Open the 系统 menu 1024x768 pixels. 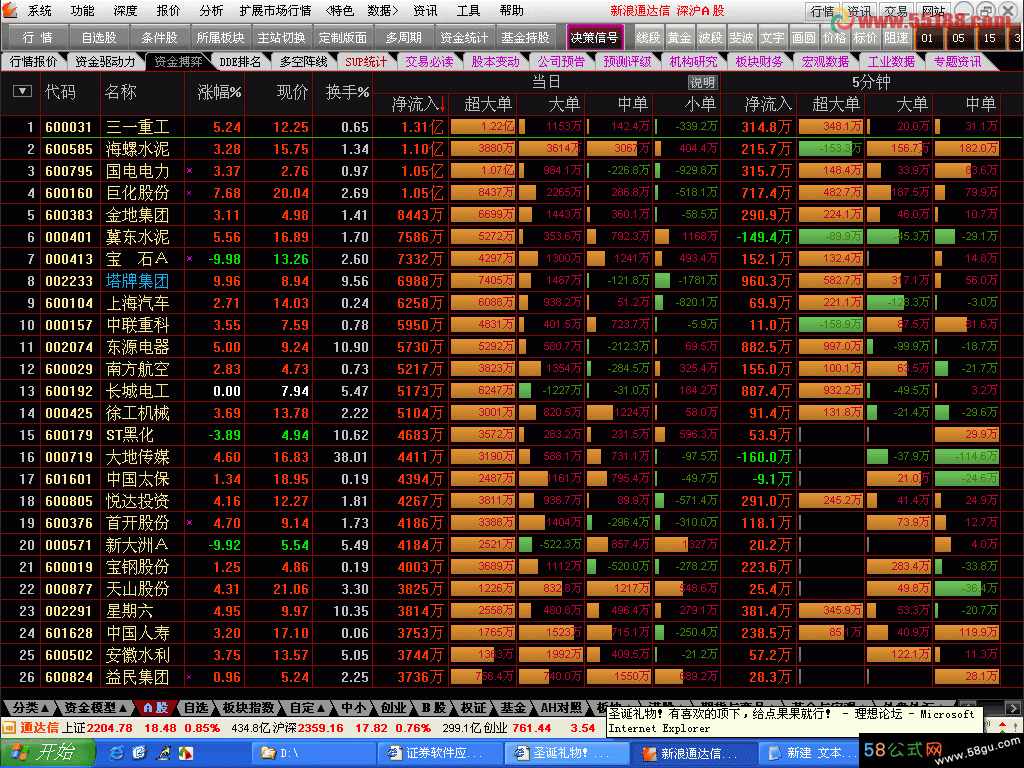coord(40,10)
